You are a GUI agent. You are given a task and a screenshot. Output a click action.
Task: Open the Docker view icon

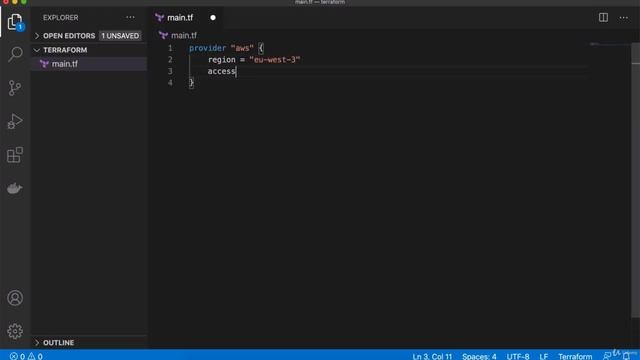pos(15,188)
